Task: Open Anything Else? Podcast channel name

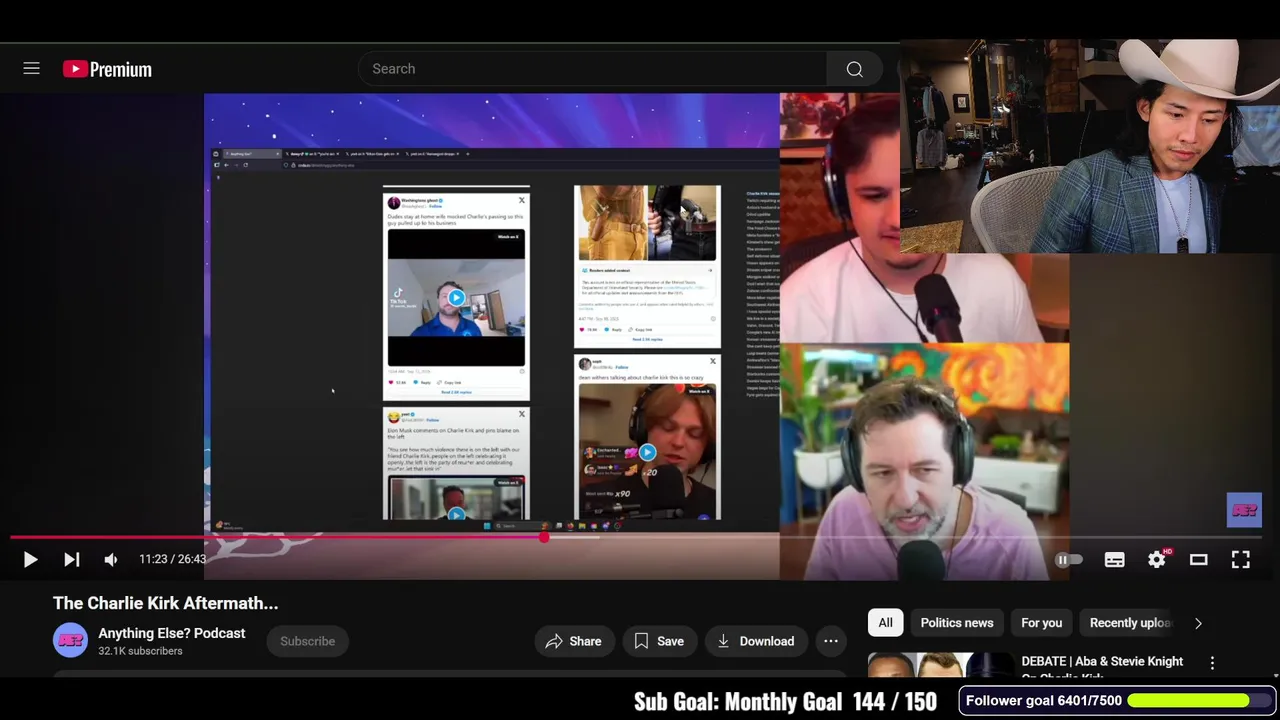Action: (x=172, y=633)
